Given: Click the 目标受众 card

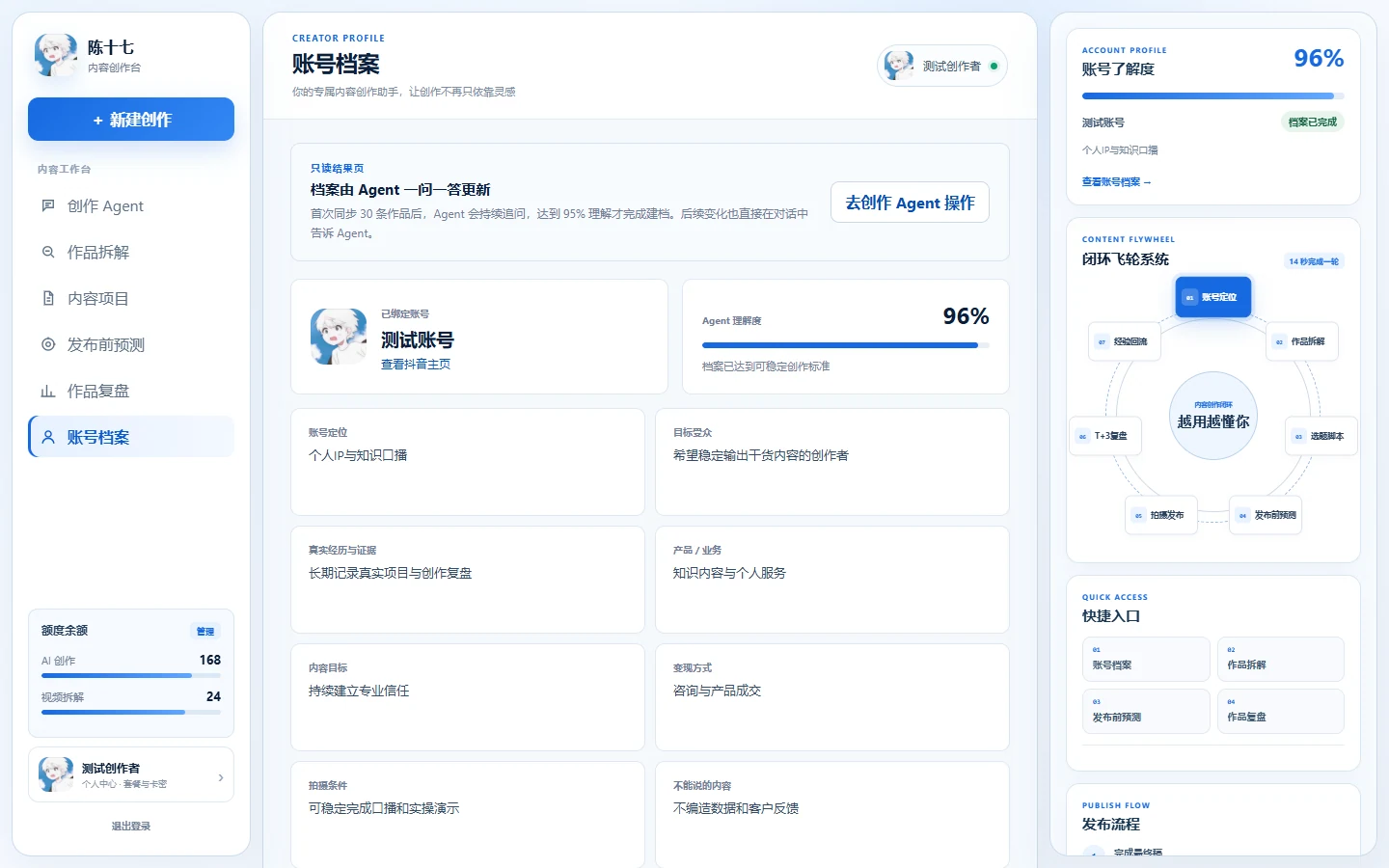Looking at the screenshot, I should click(x=832, y=462).
